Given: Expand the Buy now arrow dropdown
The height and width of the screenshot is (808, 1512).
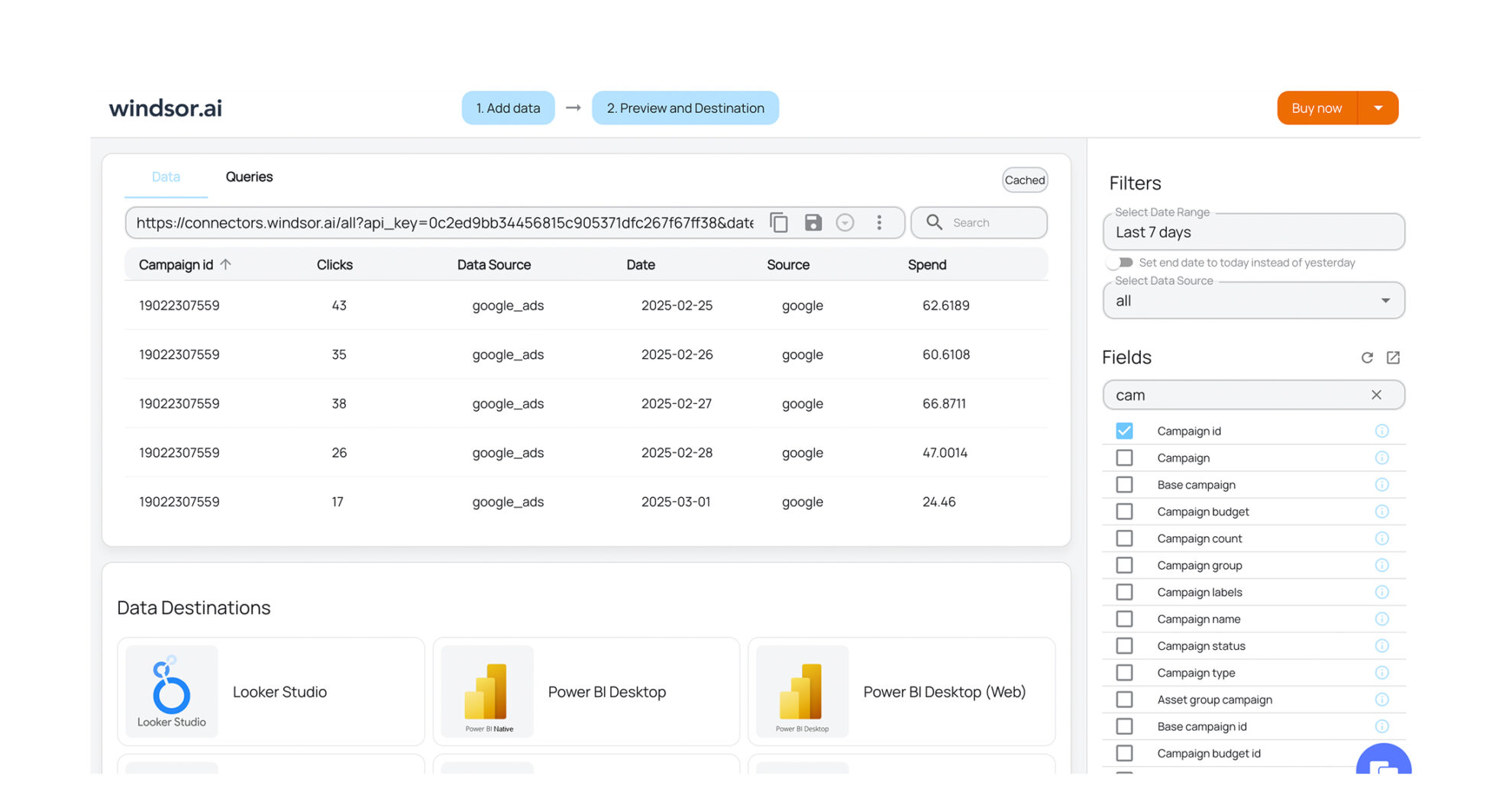Looking at the screenshot, I should click(1378, 108).
